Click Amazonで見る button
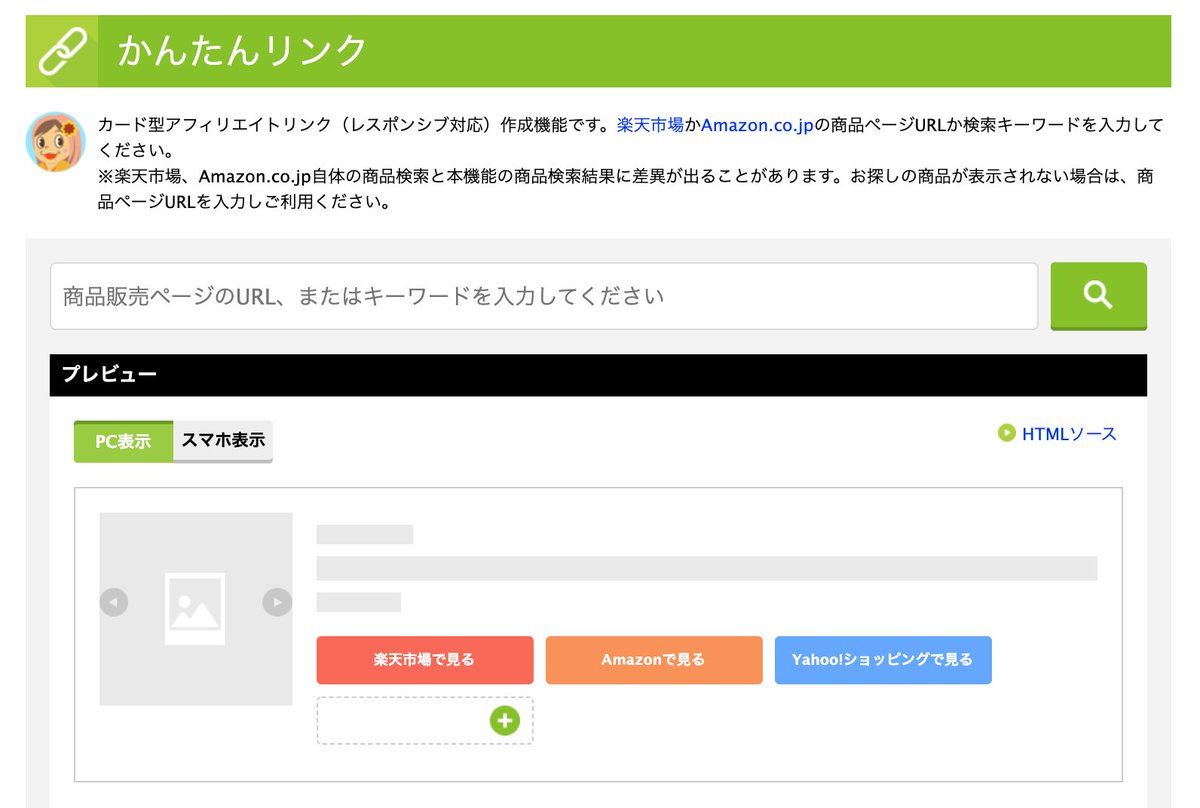1200x808 pixels. 654,660
